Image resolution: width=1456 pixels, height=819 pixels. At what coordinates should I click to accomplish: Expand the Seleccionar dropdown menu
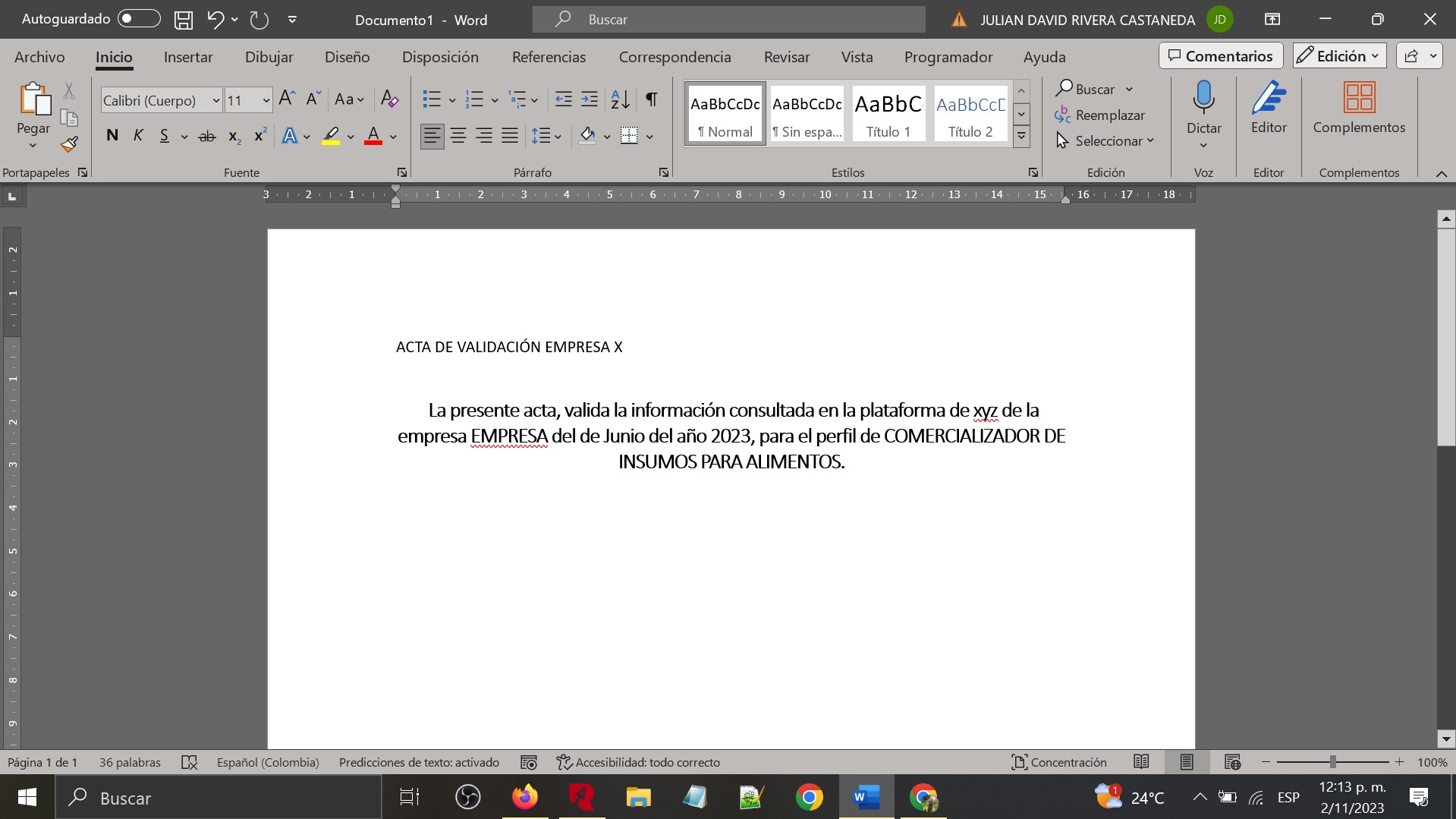1105,141
